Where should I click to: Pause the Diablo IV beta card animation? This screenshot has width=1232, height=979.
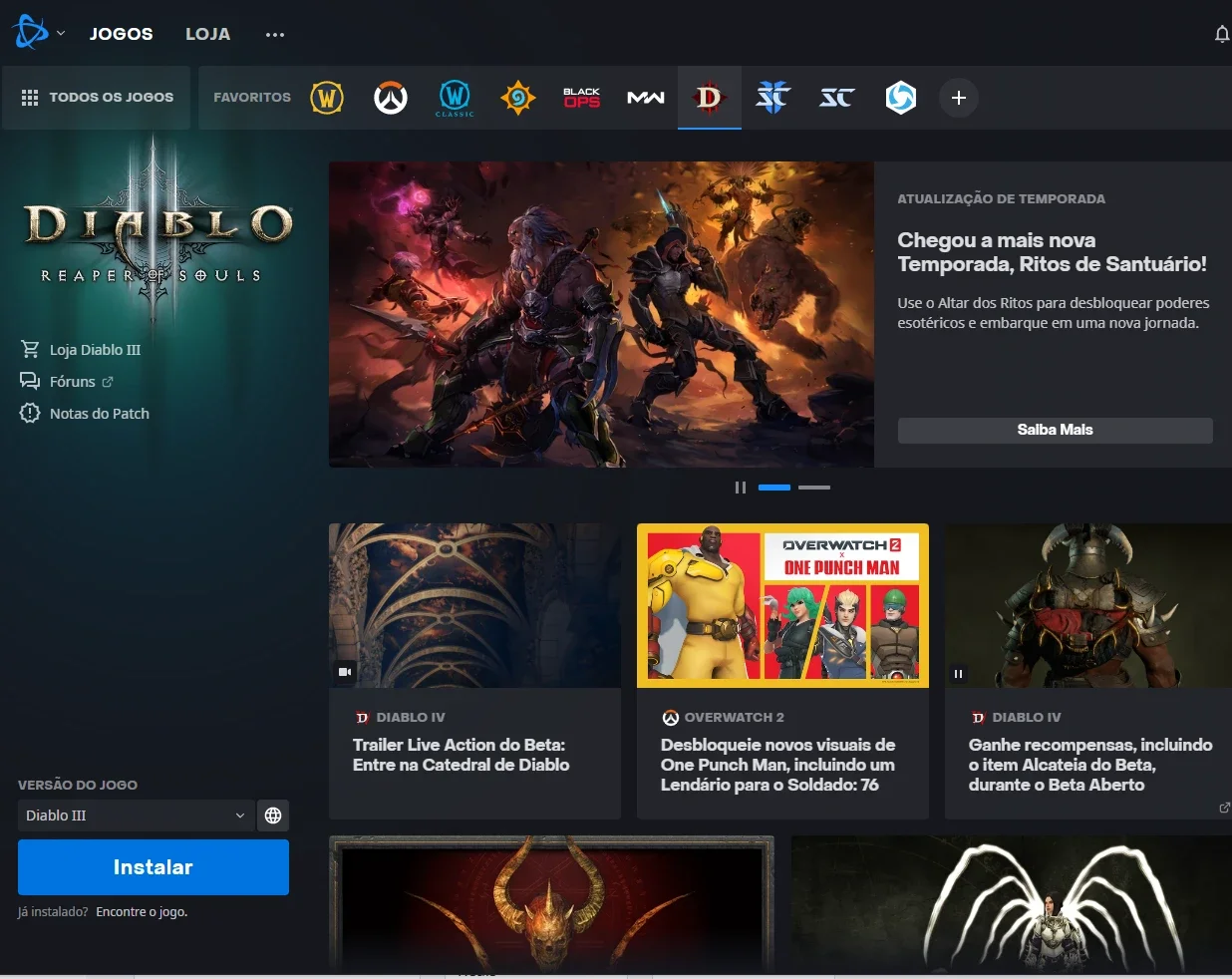[958, 674]
